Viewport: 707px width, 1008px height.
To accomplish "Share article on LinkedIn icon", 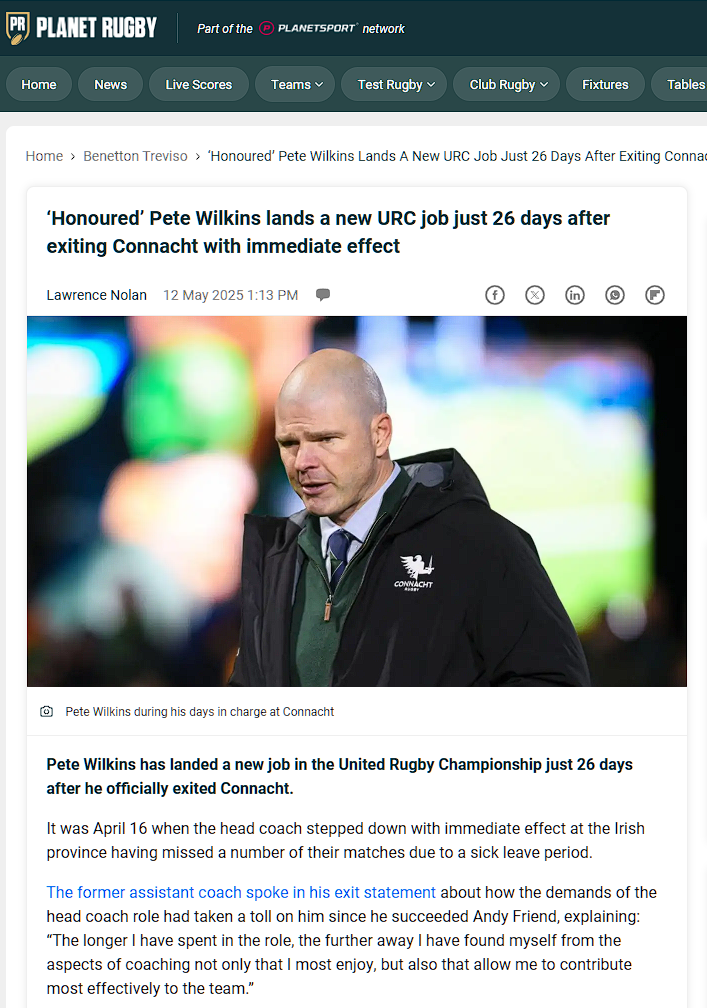I will (x=575, y=295).
